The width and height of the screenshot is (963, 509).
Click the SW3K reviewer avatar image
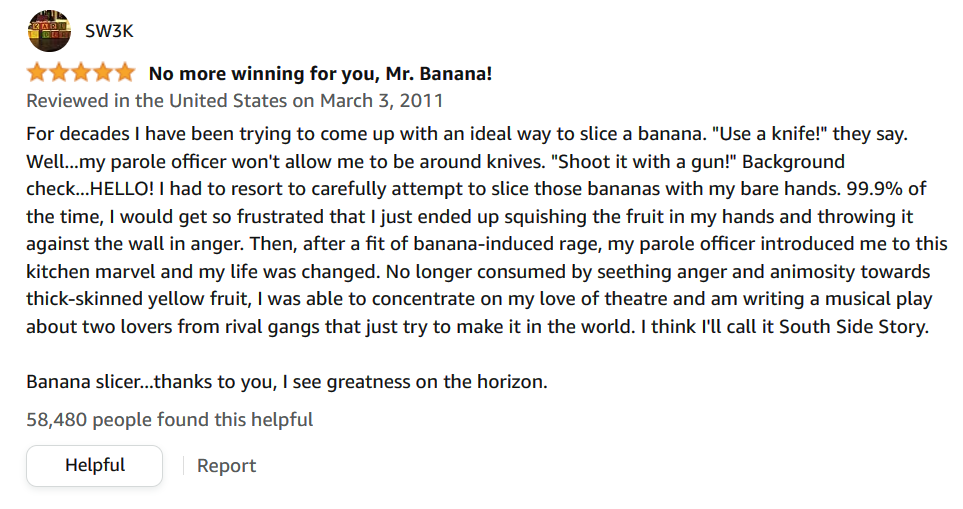(x=49, y=30)
